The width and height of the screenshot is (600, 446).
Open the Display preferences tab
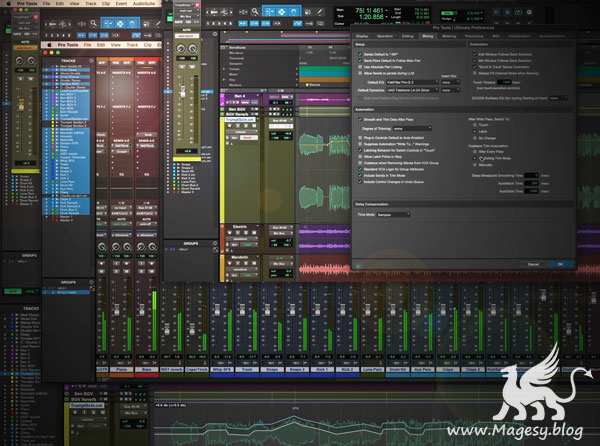pos(362,36)
